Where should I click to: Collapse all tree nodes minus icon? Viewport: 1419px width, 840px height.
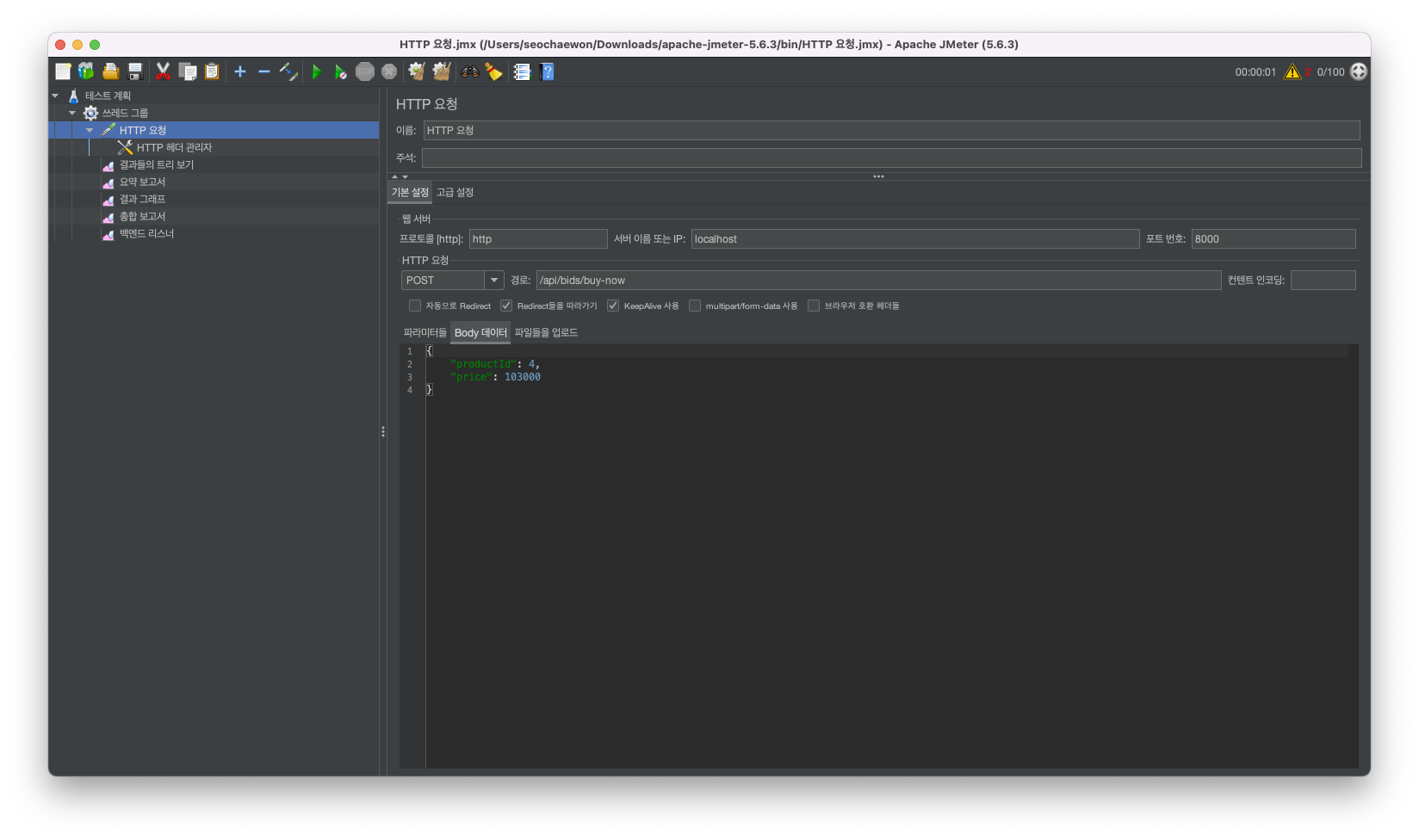(x=264, y=71)
